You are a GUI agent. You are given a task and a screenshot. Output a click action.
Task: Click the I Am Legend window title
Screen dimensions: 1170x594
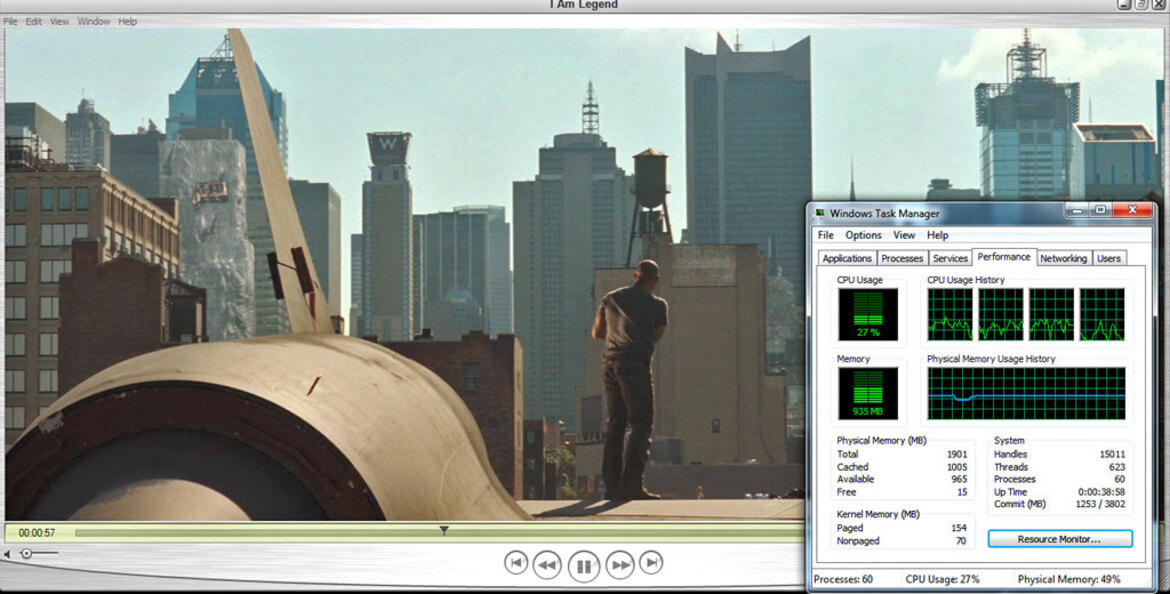584,5
